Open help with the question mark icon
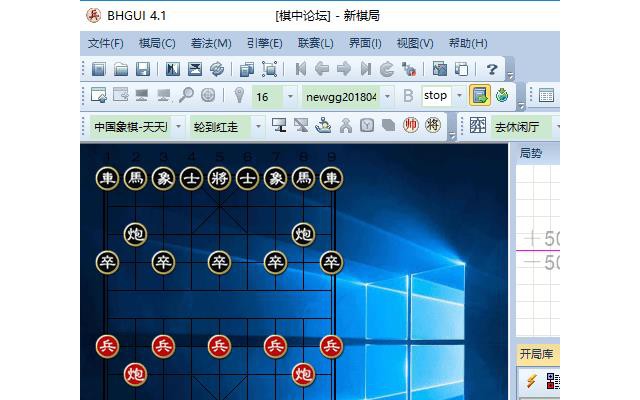The image size is (640, 400). coord(492,69)
